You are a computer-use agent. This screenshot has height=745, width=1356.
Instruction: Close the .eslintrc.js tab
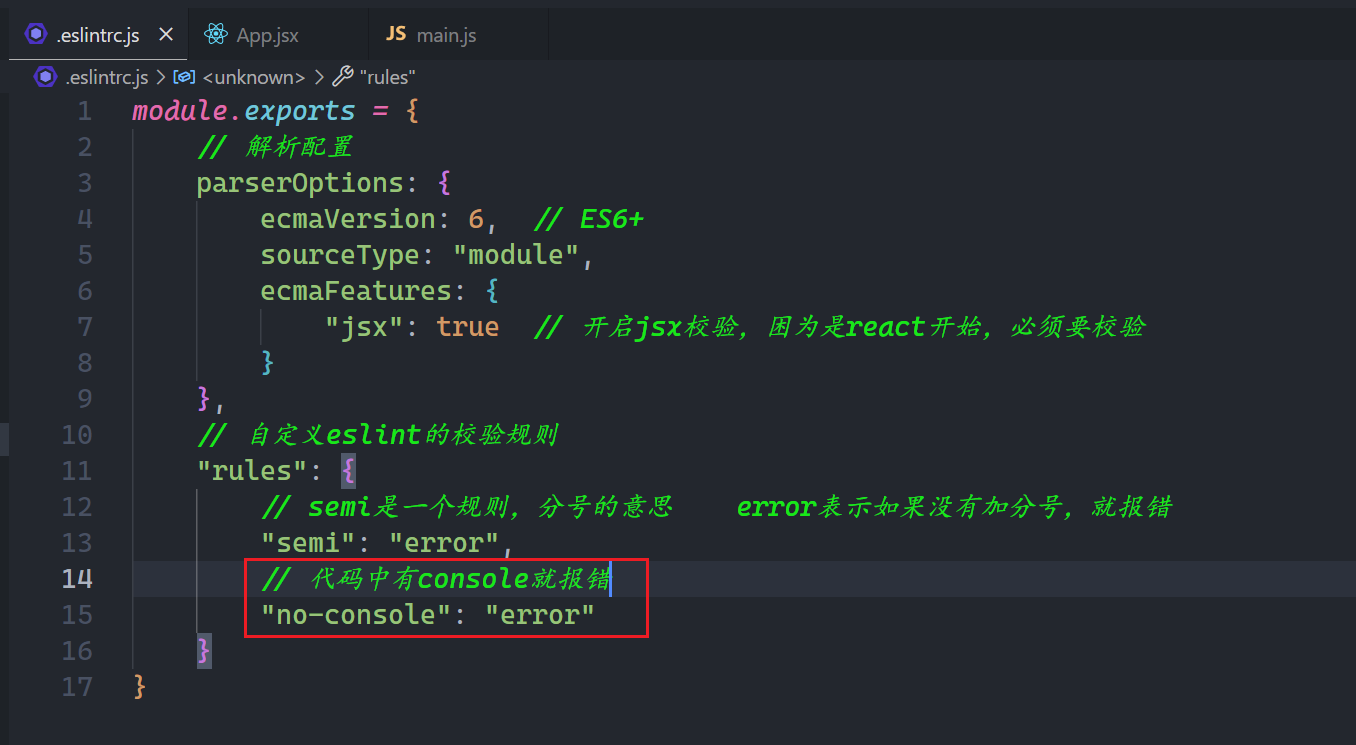[166, 35]
